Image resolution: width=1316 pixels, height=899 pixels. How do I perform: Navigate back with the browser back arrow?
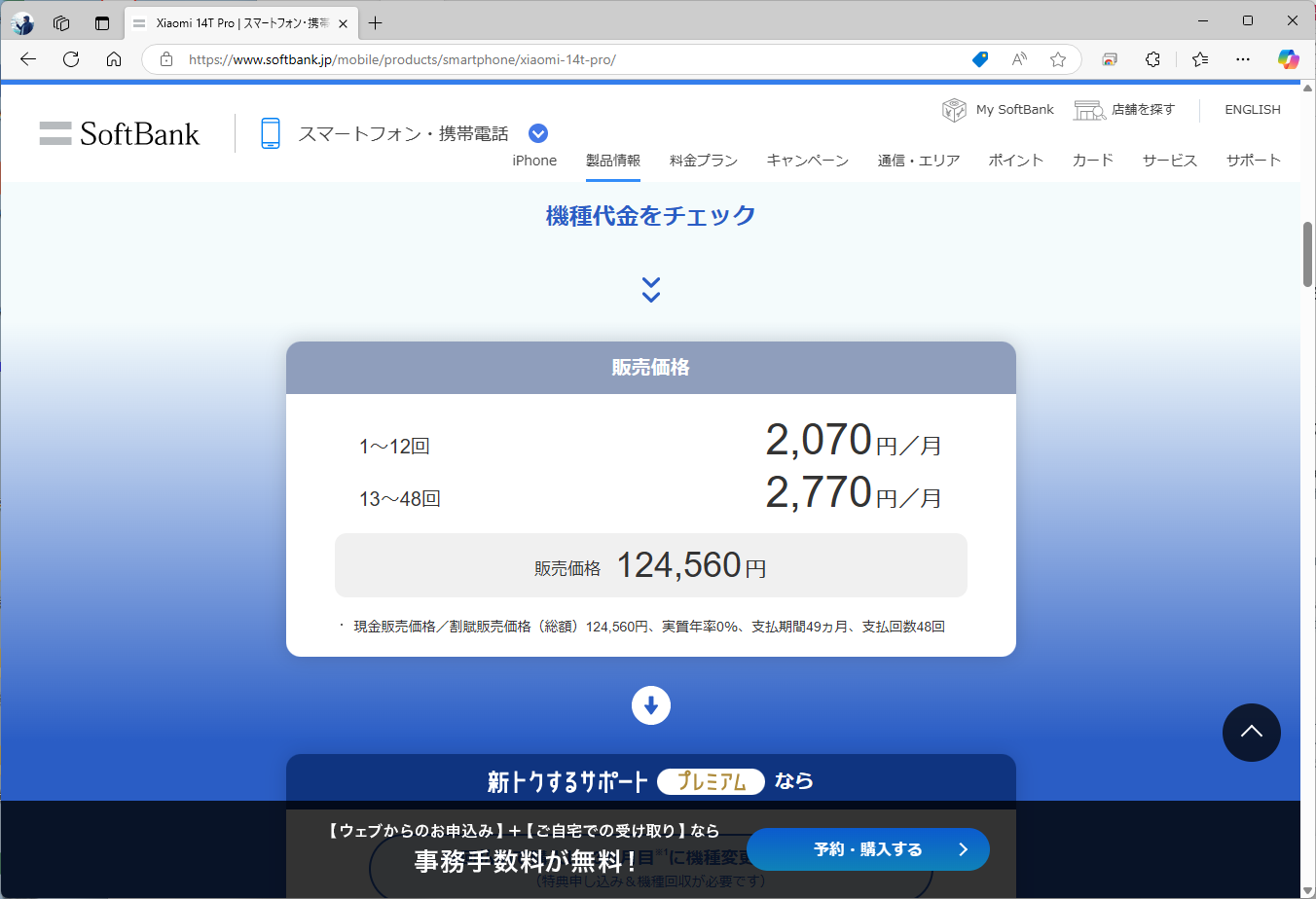coord(26,59)
